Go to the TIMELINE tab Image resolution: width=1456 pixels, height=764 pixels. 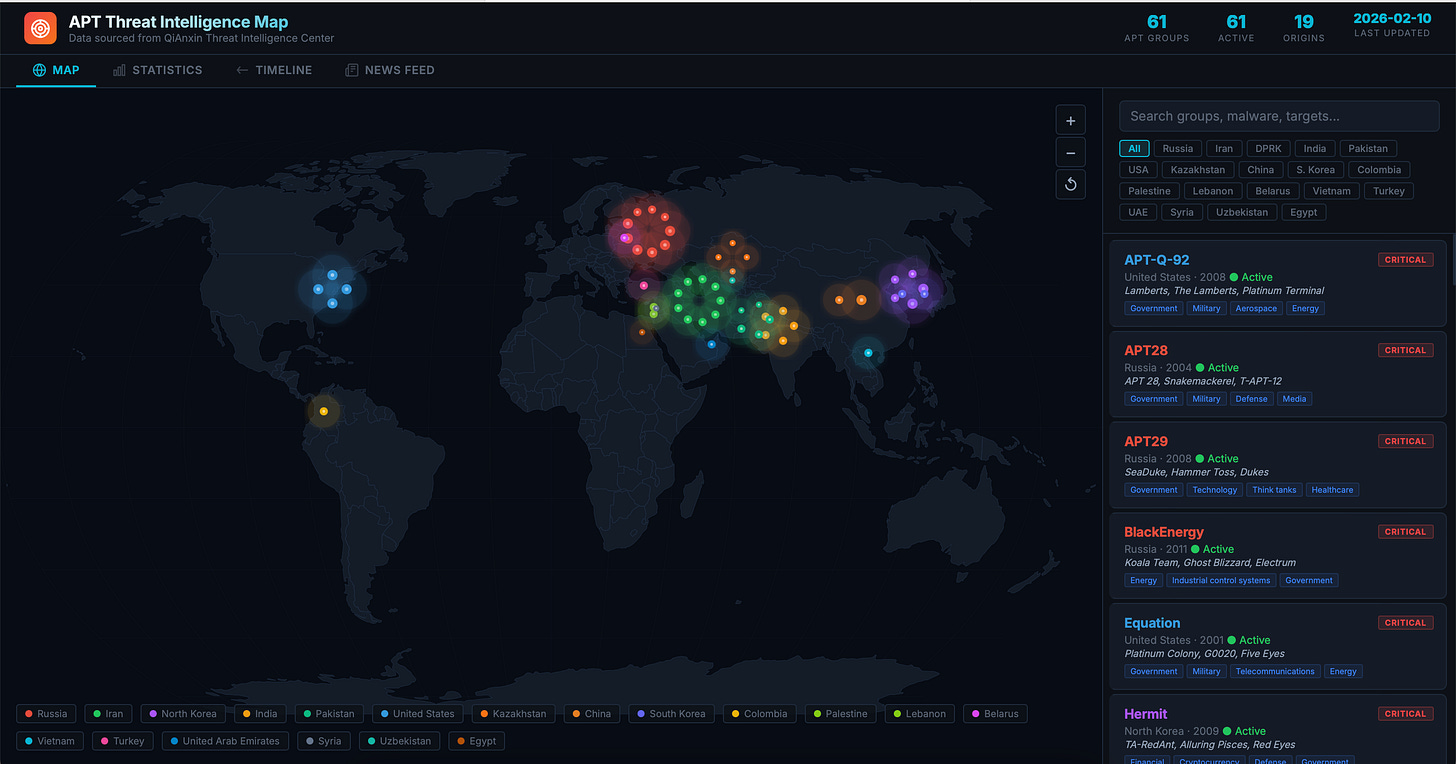[x=274, y=70]
